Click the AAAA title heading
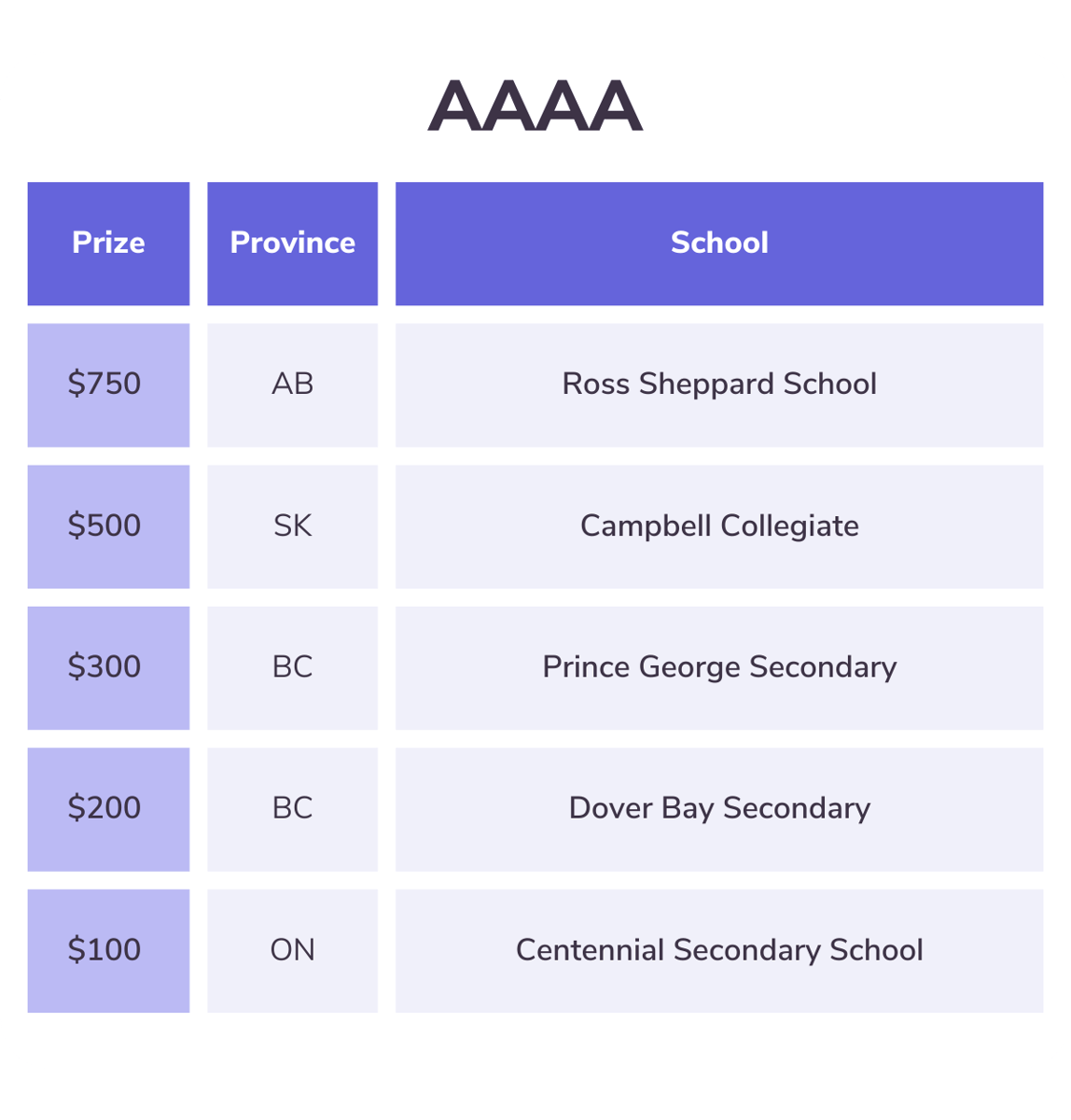 click(535, 105)
